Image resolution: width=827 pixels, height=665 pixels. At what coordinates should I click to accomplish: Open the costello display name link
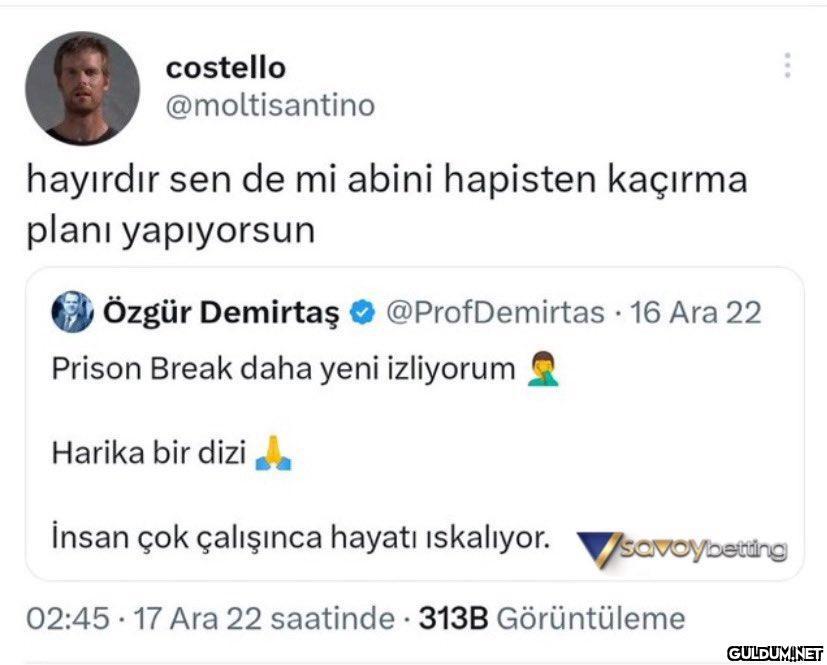pos(225,68)
